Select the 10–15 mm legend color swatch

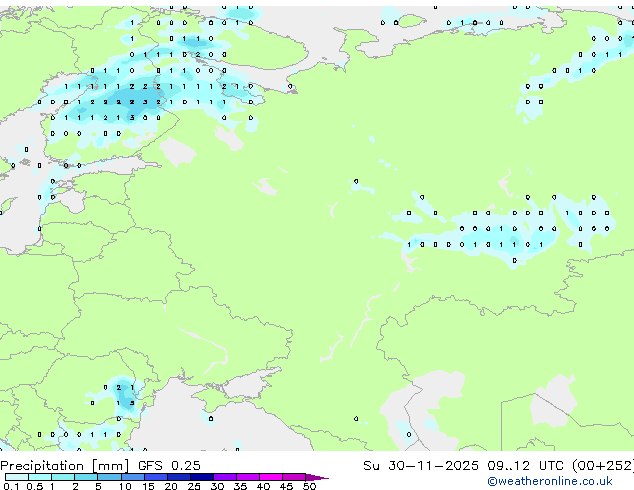[x=132, y=477]
